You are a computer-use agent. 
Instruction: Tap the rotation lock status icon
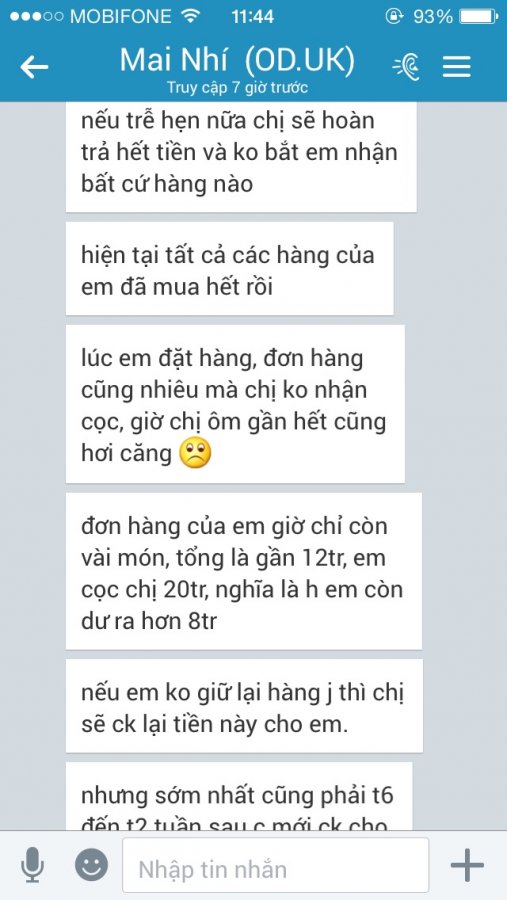394,16
